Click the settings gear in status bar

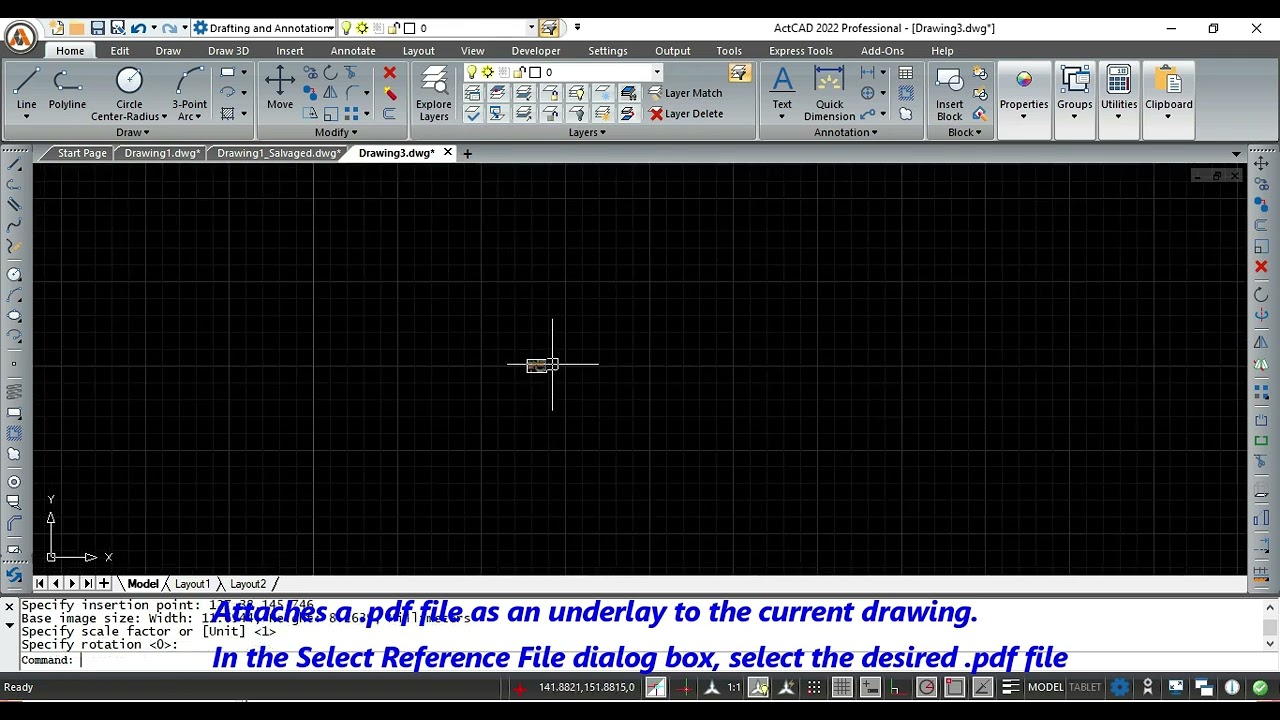pyautogui.click(x=1120, y=687)
